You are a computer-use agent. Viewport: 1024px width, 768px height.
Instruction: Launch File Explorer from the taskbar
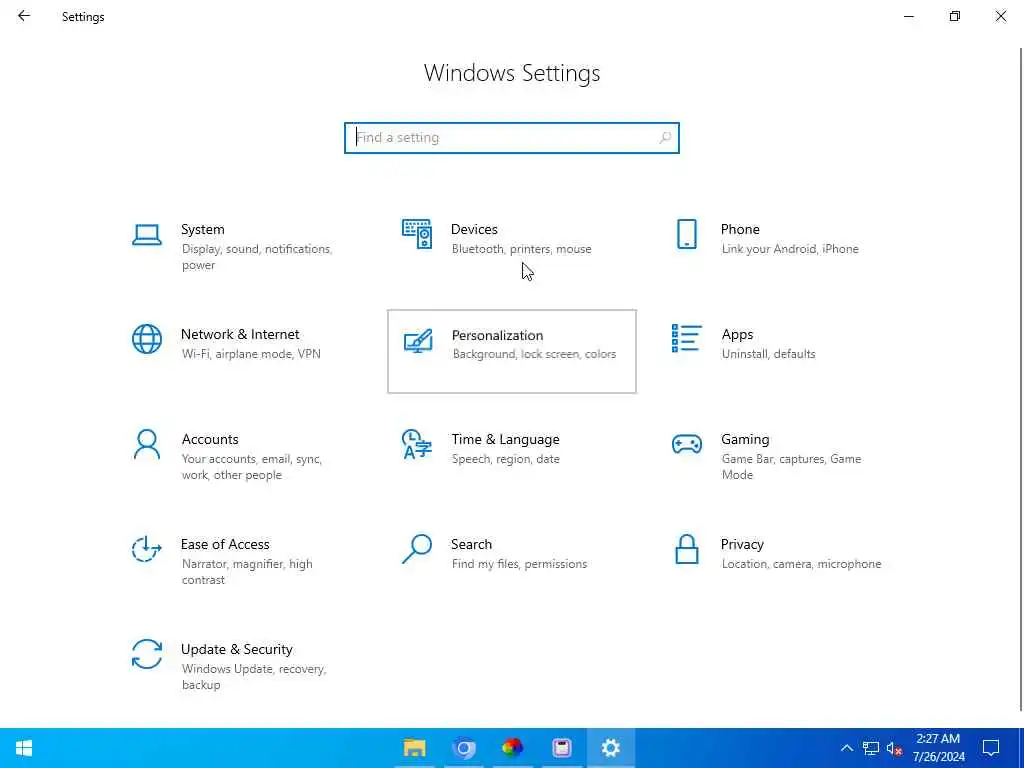pyautogui.click(x=415, y=748)
